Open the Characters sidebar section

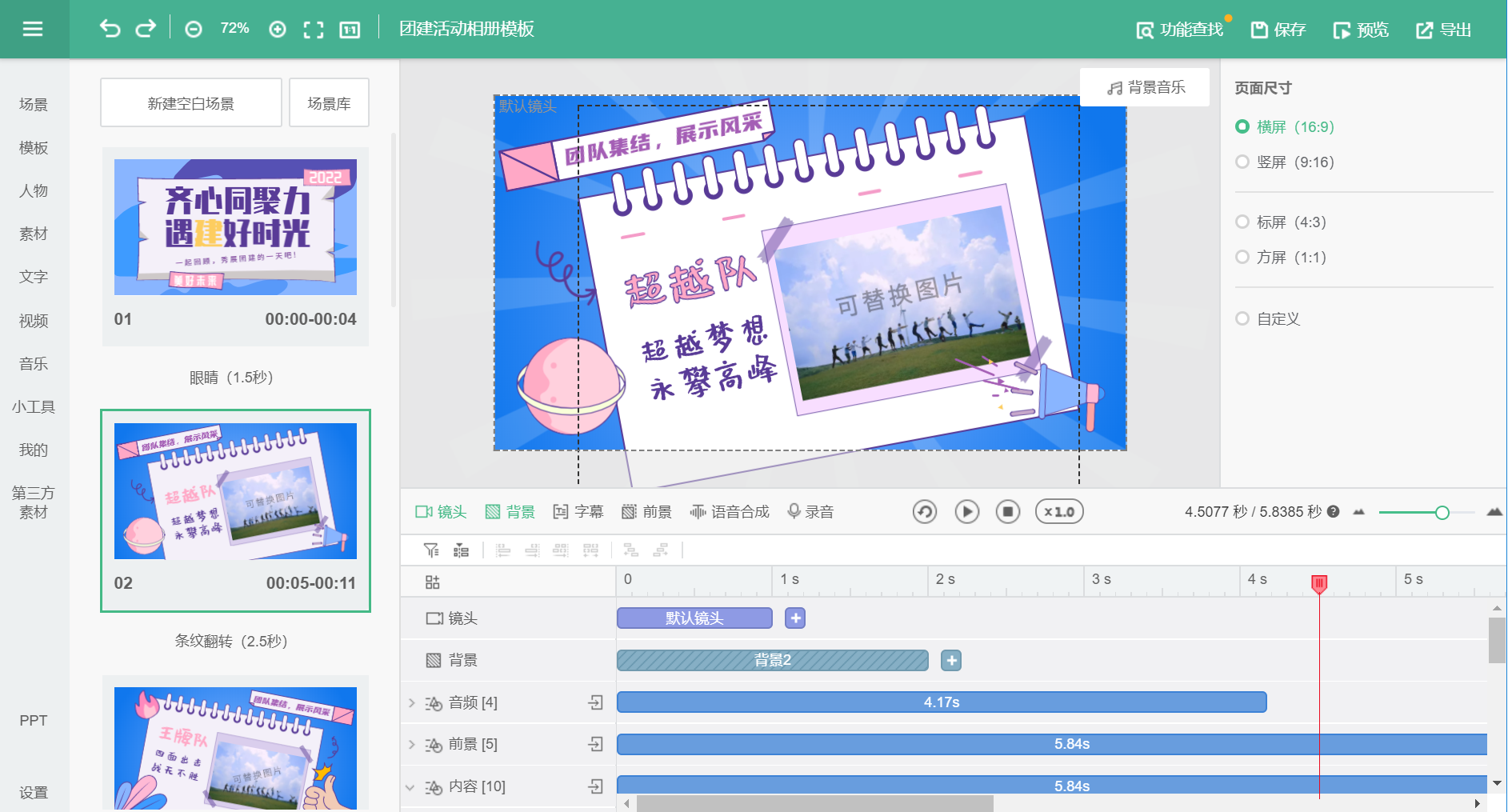[x=34, y=191]
